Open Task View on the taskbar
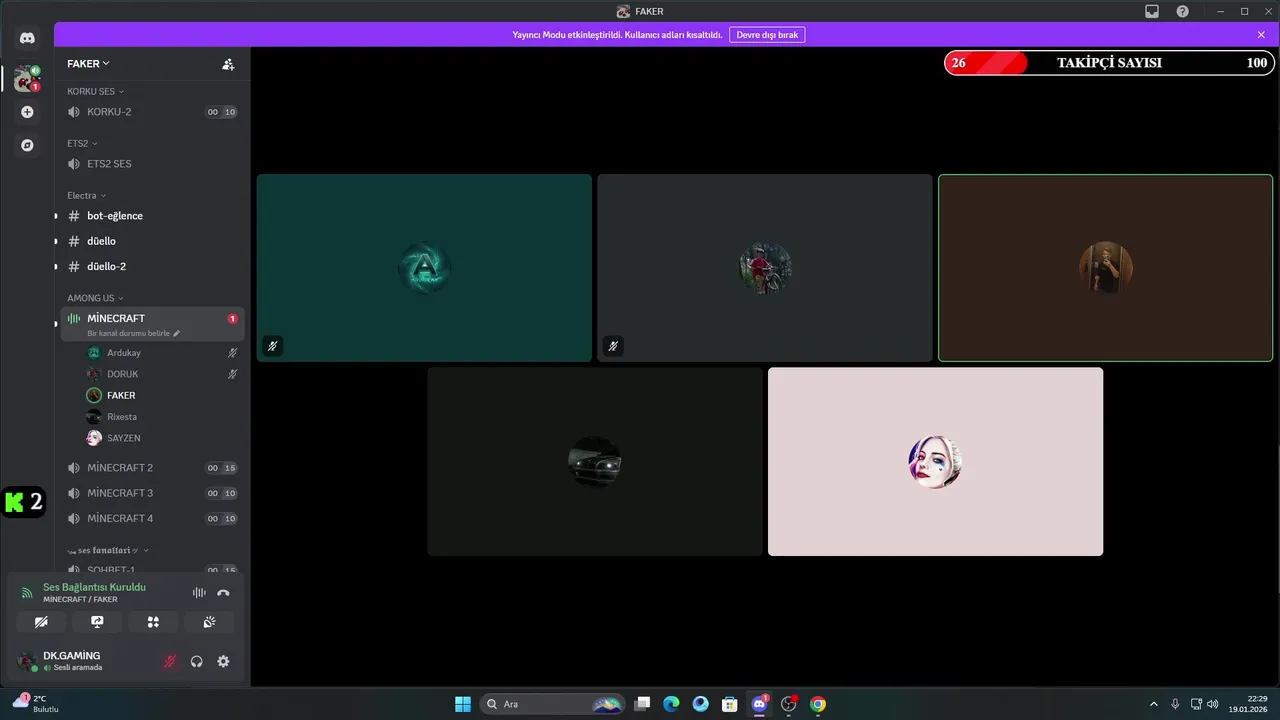The width and height of the screenshot is (1280, 720). pos(643,704)
